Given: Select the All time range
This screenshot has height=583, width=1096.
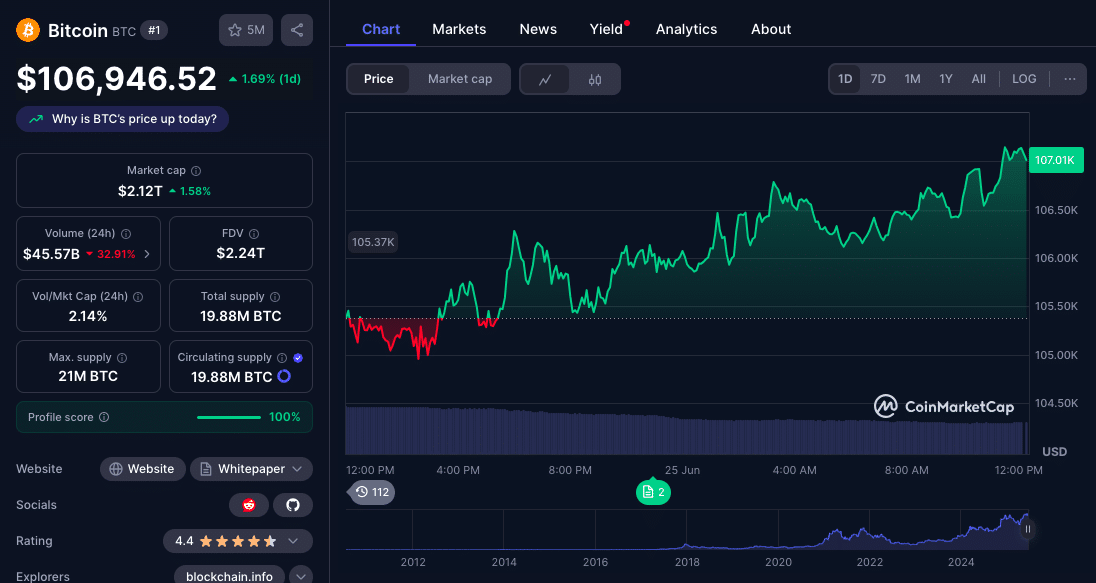Looking at the screenshot, I should (x=979, y=79).
